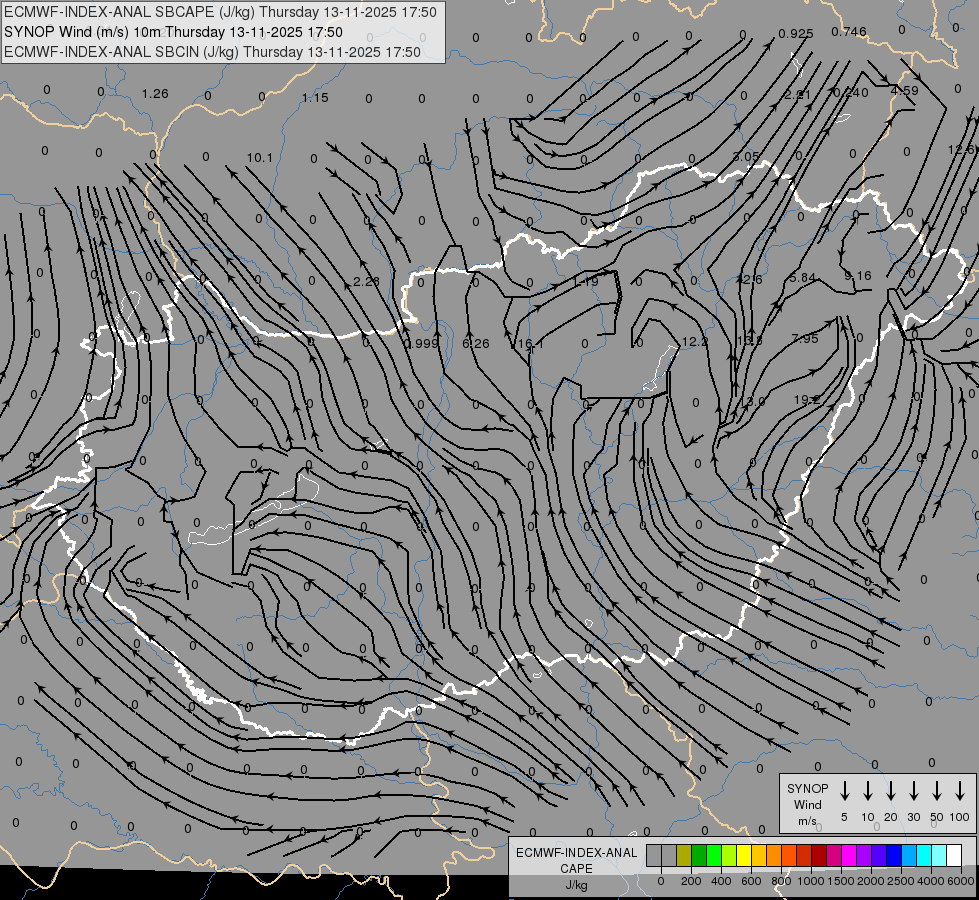Click the wind arrow above the 5 m/s label

point(845,791)
